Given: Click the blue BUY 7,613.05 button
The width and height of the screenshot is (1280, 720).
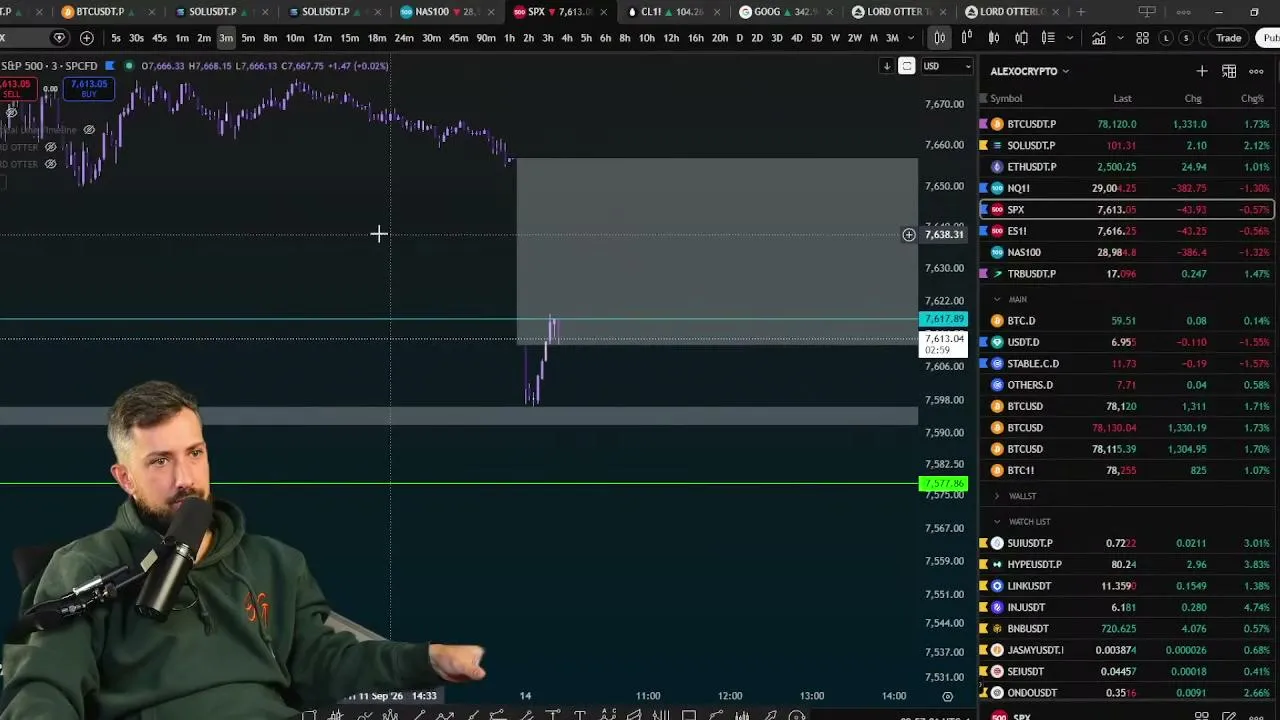Looking at the screenshot, I should pyautogui.click(x=88, y=89).
